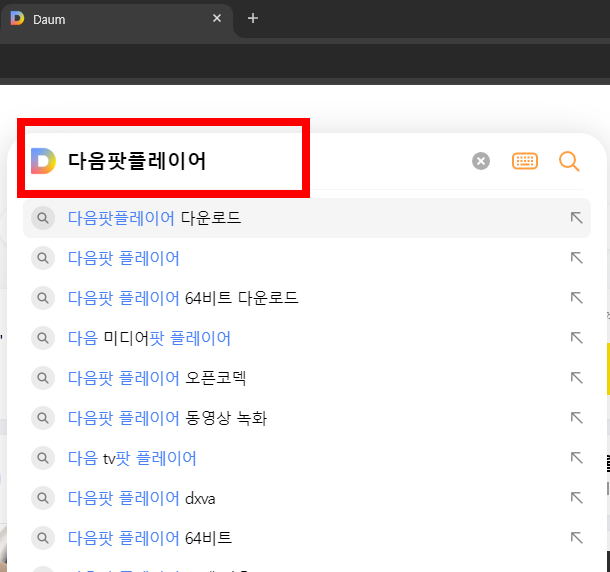This screenshot has height=572, width=610.
Task: Fill arrow for 다음팟플레이어 다운로드 suggestion
Action: click(x=577, y=218)
